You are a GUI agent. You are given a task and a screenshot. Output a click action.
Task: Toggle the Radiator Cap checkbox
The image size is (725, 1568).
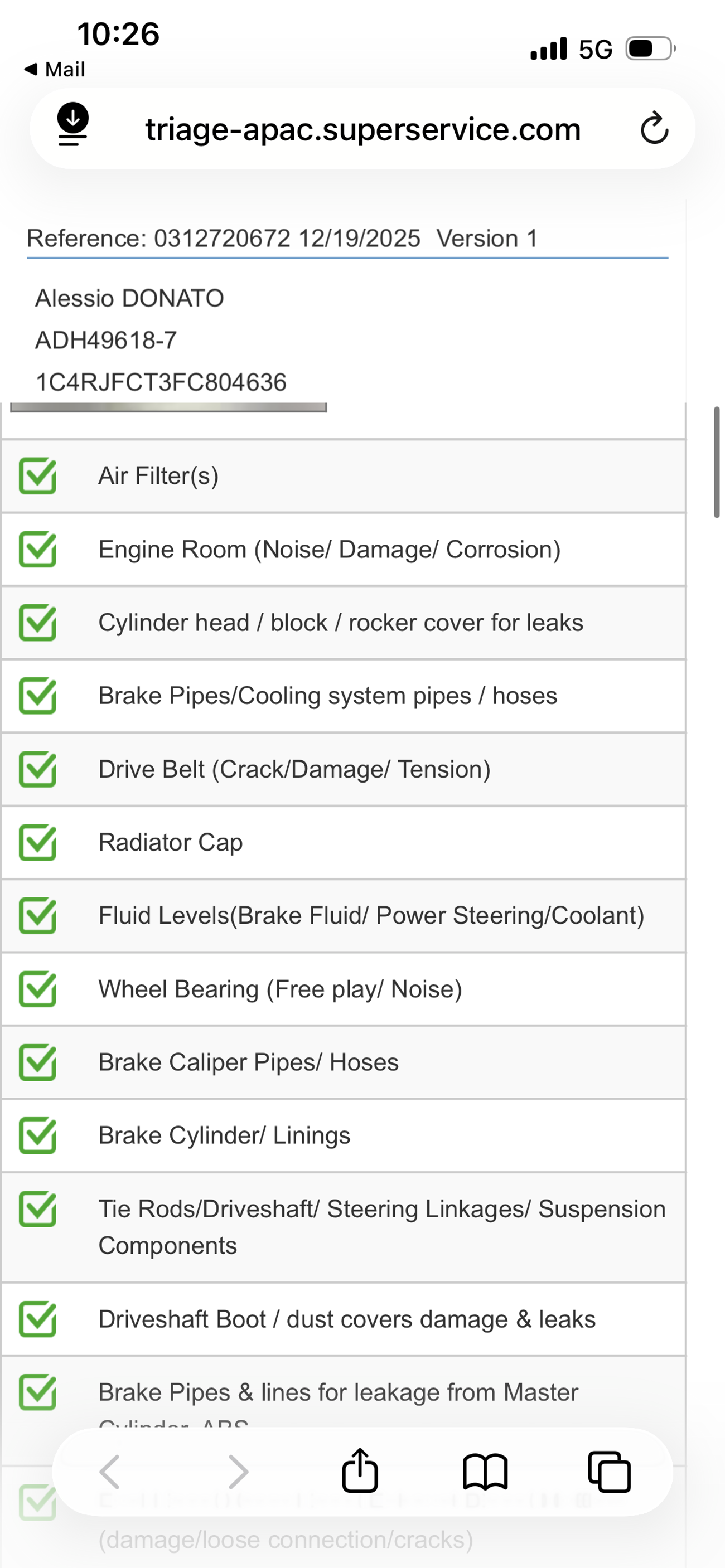point(38,842)
